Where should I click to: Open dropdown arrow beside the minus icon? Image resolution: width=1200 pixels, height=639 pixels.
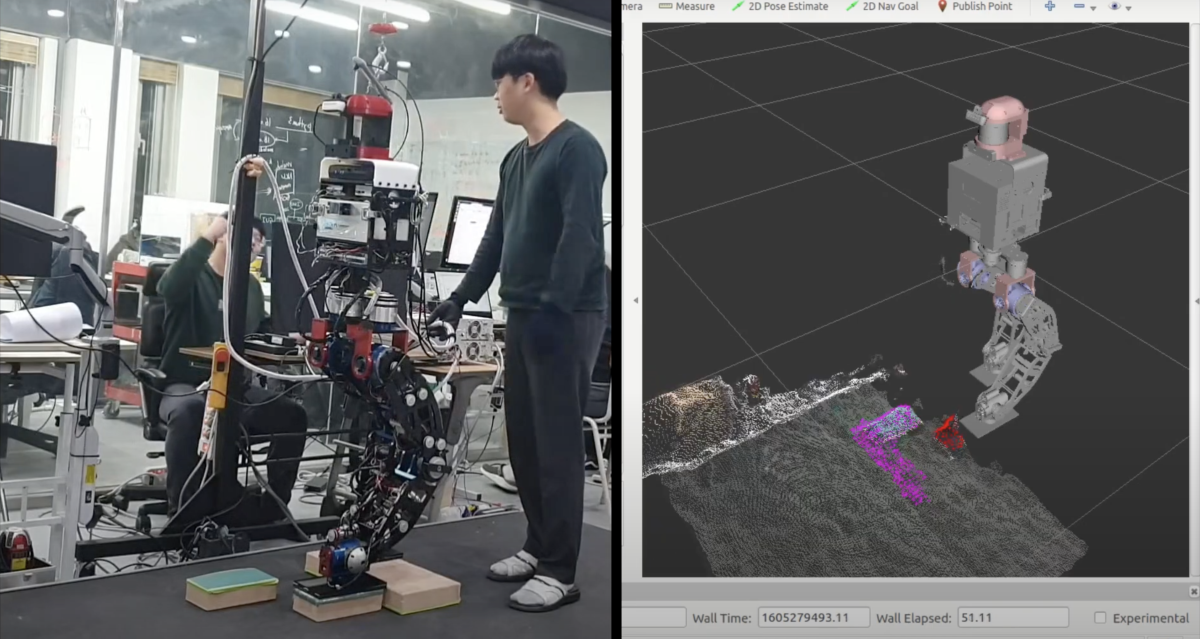pos(1093,8)
